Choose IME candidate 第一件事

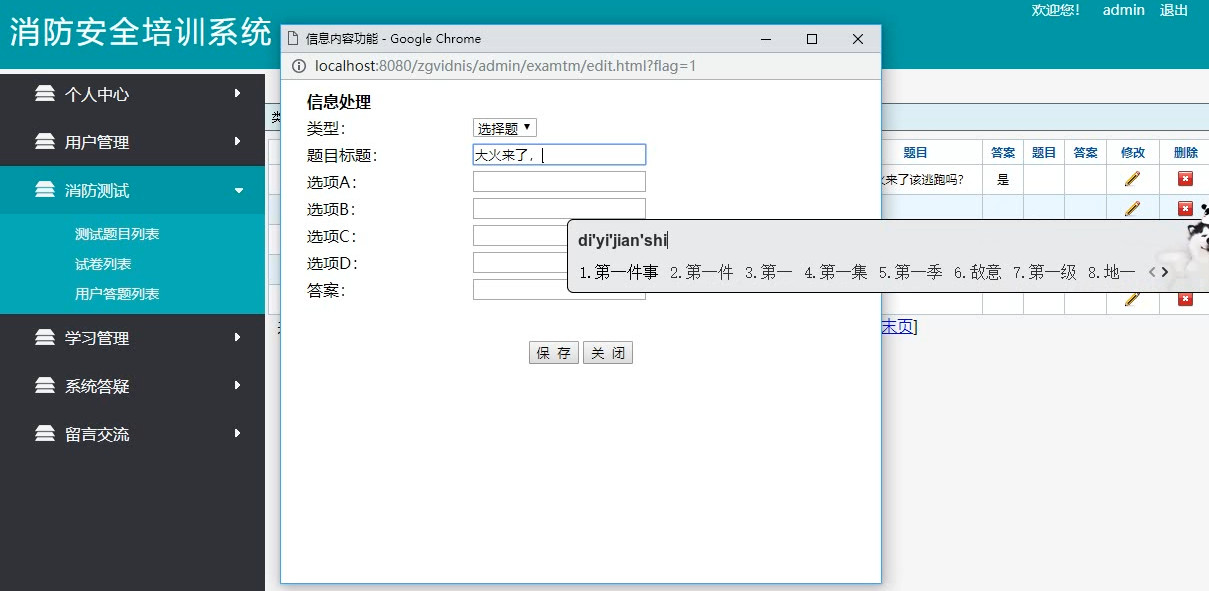coord(618,272)
